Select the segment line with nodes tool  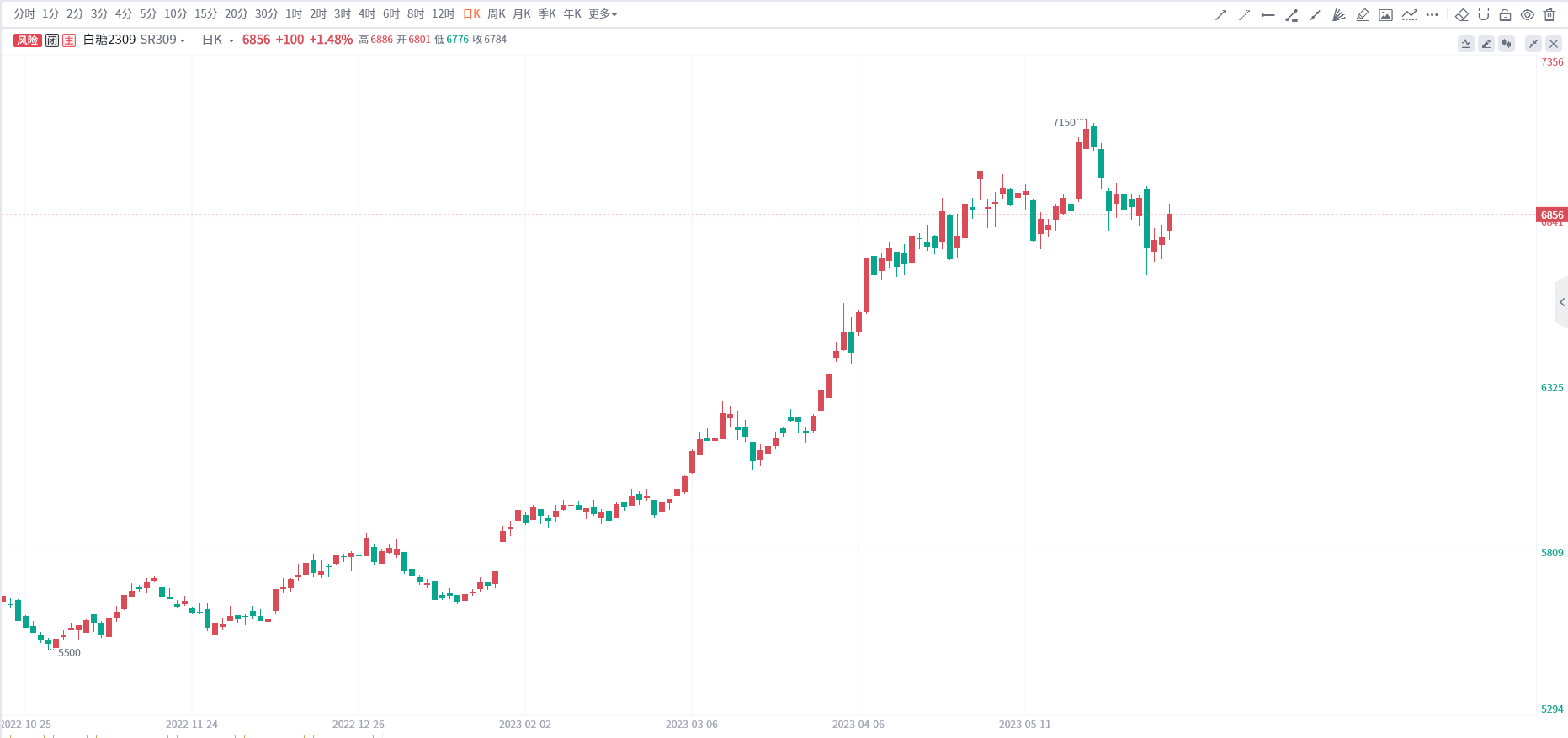tap(1316, 14)
